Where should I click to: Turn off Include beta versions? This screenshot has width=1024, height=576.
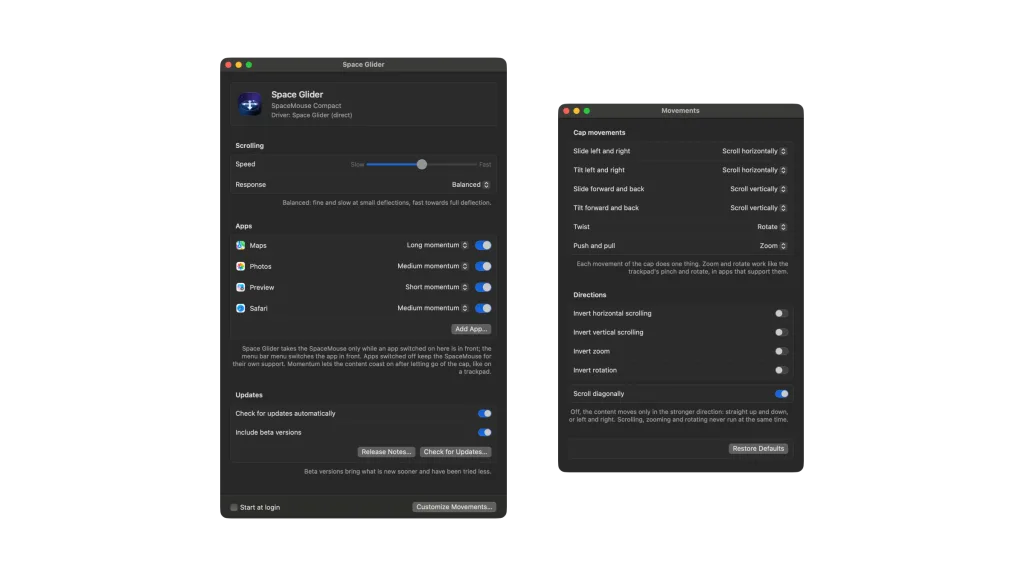(x=485, y=432)
